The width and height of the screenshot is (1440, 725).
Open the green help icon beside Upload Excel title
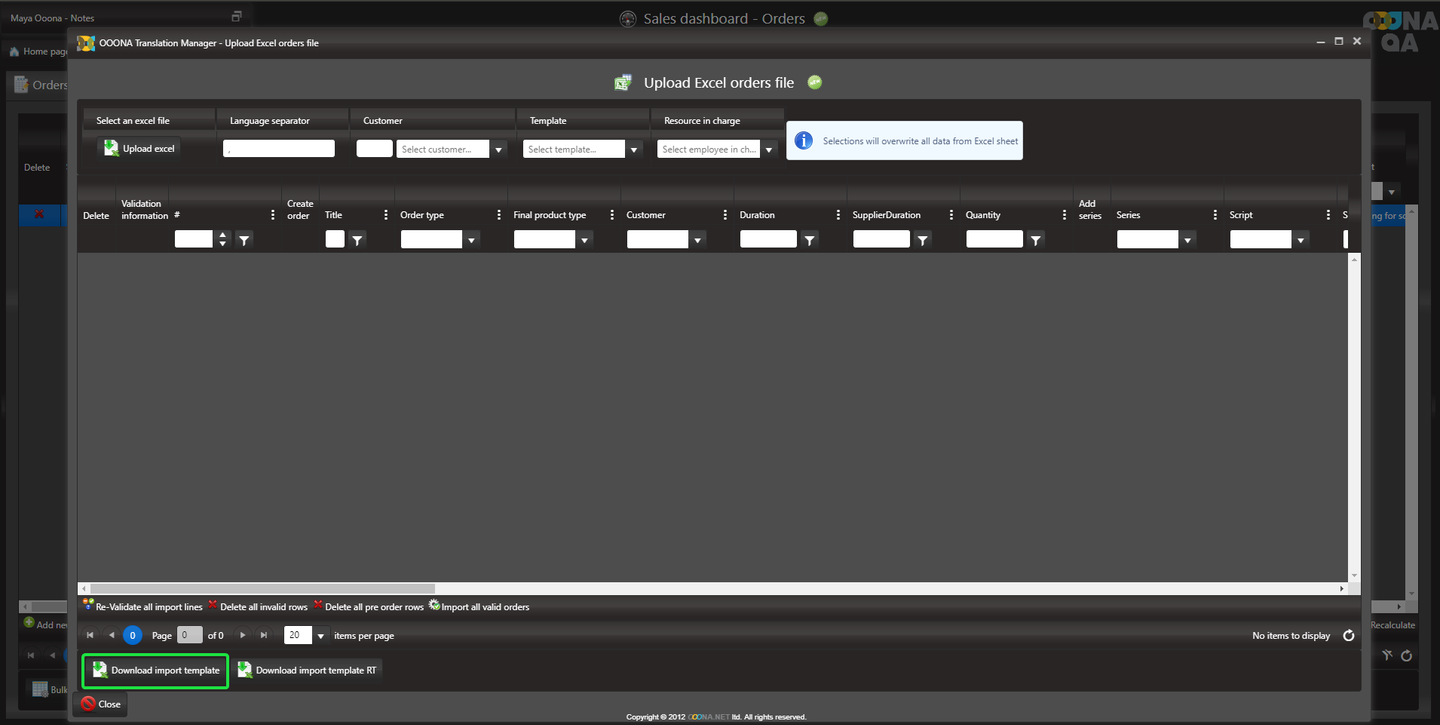tap(815, 82)
